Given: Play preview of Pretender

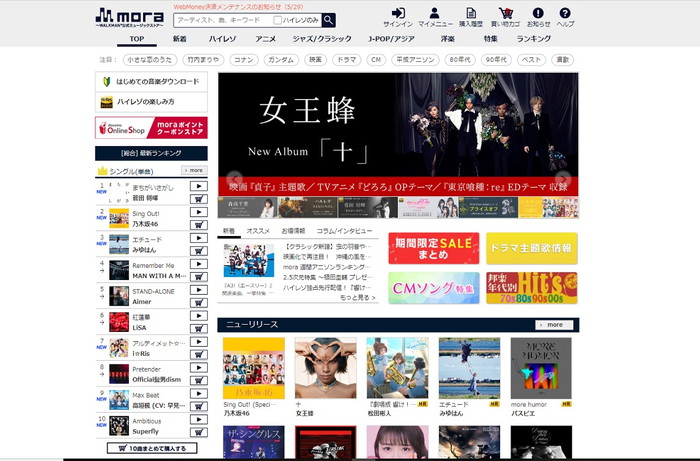Looking at the screenshot, I should (x=199, y=368).
